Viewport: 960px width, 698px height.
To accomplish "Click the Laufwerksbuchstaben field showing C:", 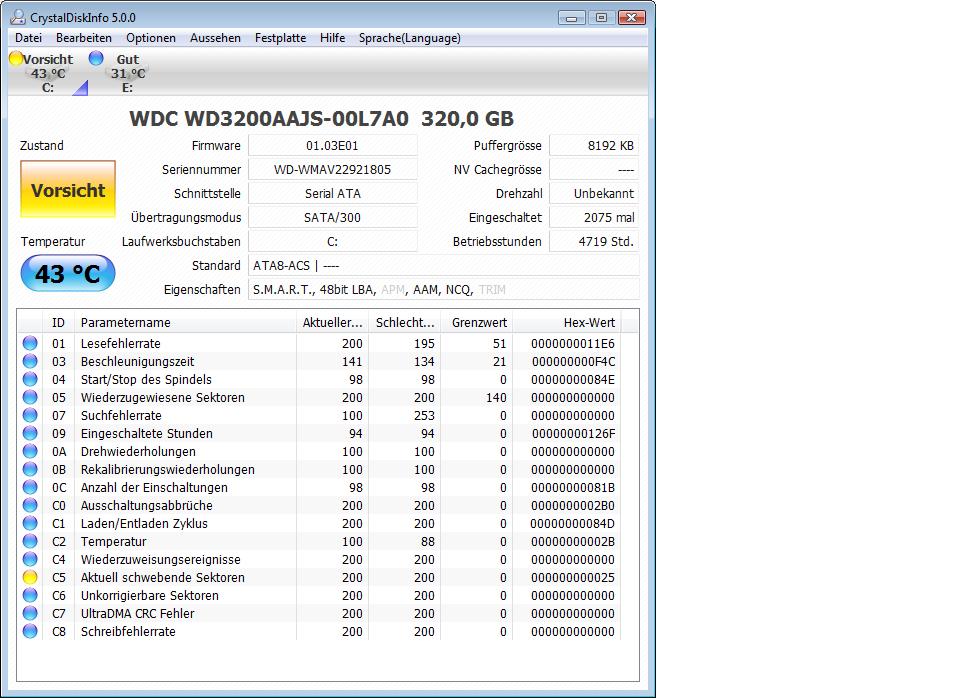I will pyautogui.click(x=332, y=242).
